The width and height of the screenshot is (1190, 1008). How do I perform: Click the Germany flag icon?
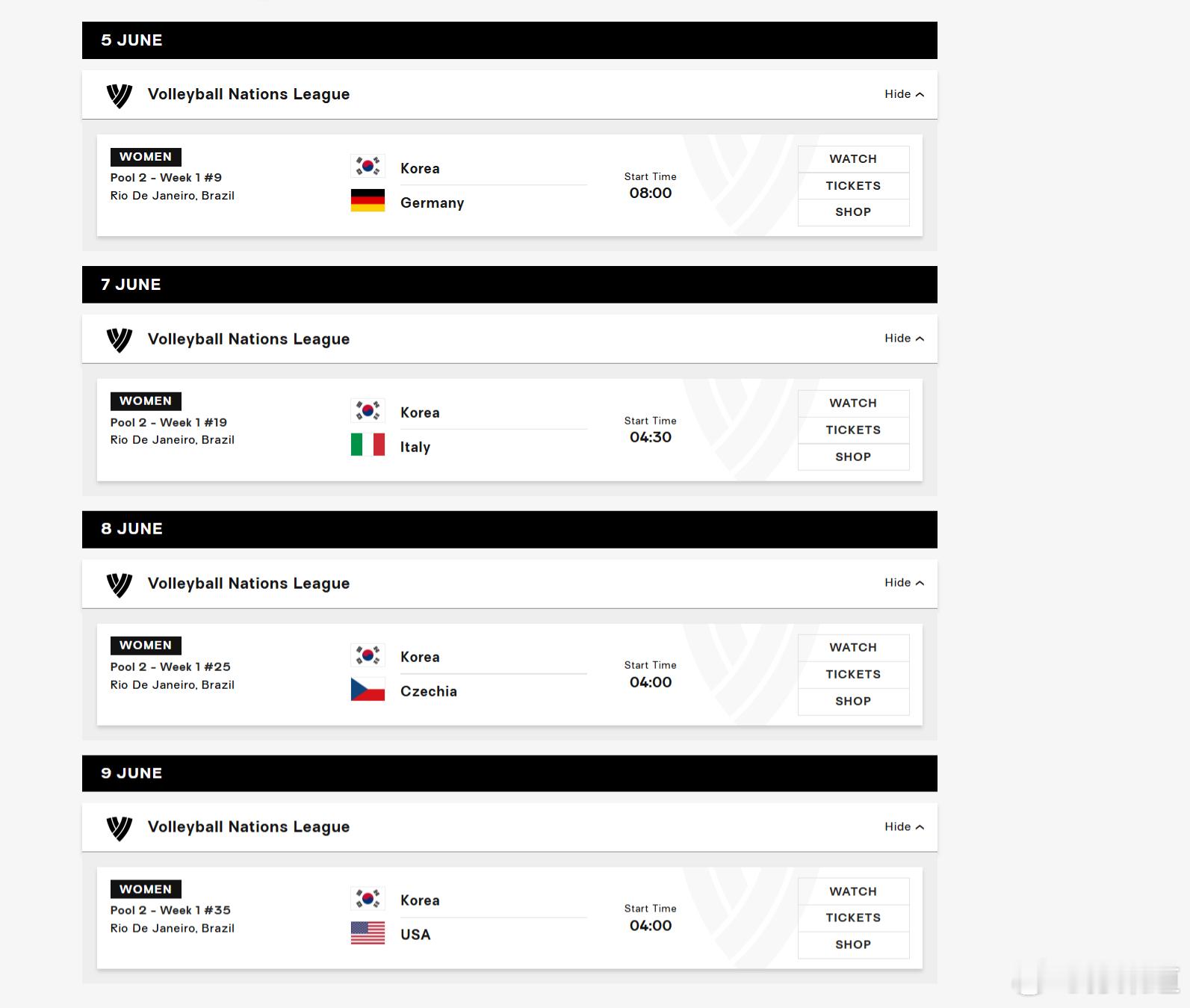368,200
